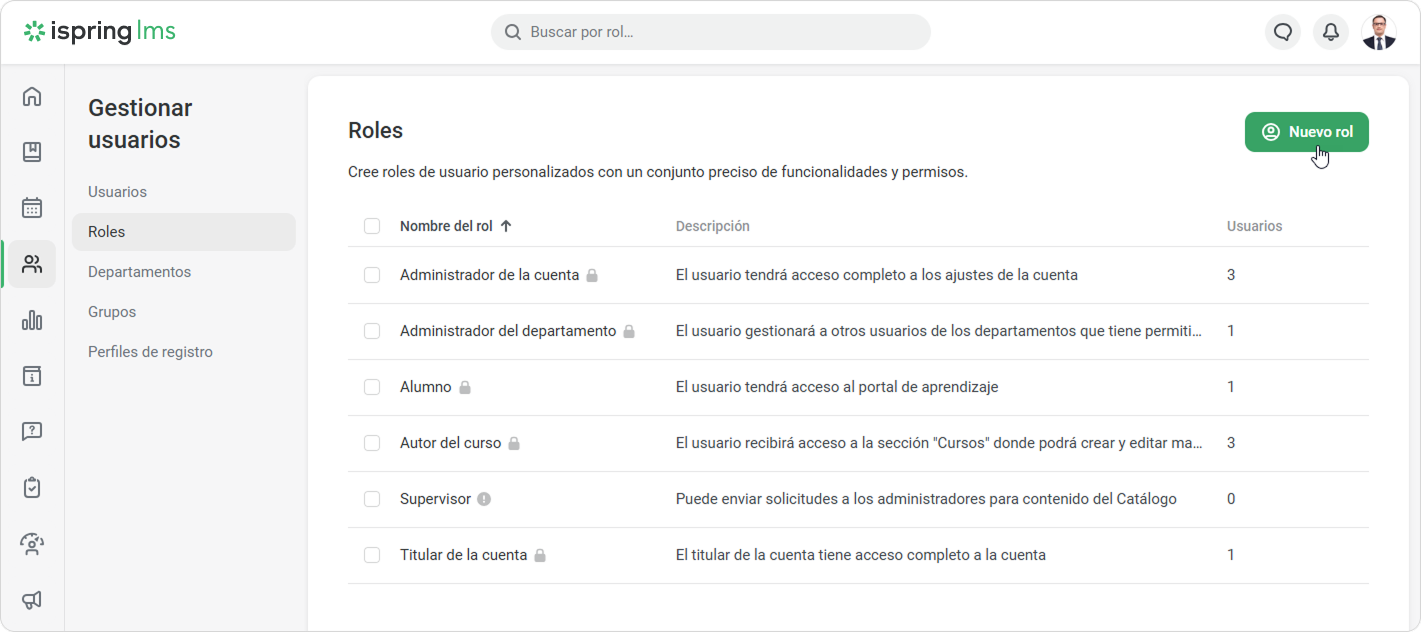The image size is (1421, 632).
Task: Open the calendar icon in sidebar
Action: pos(32,208)
